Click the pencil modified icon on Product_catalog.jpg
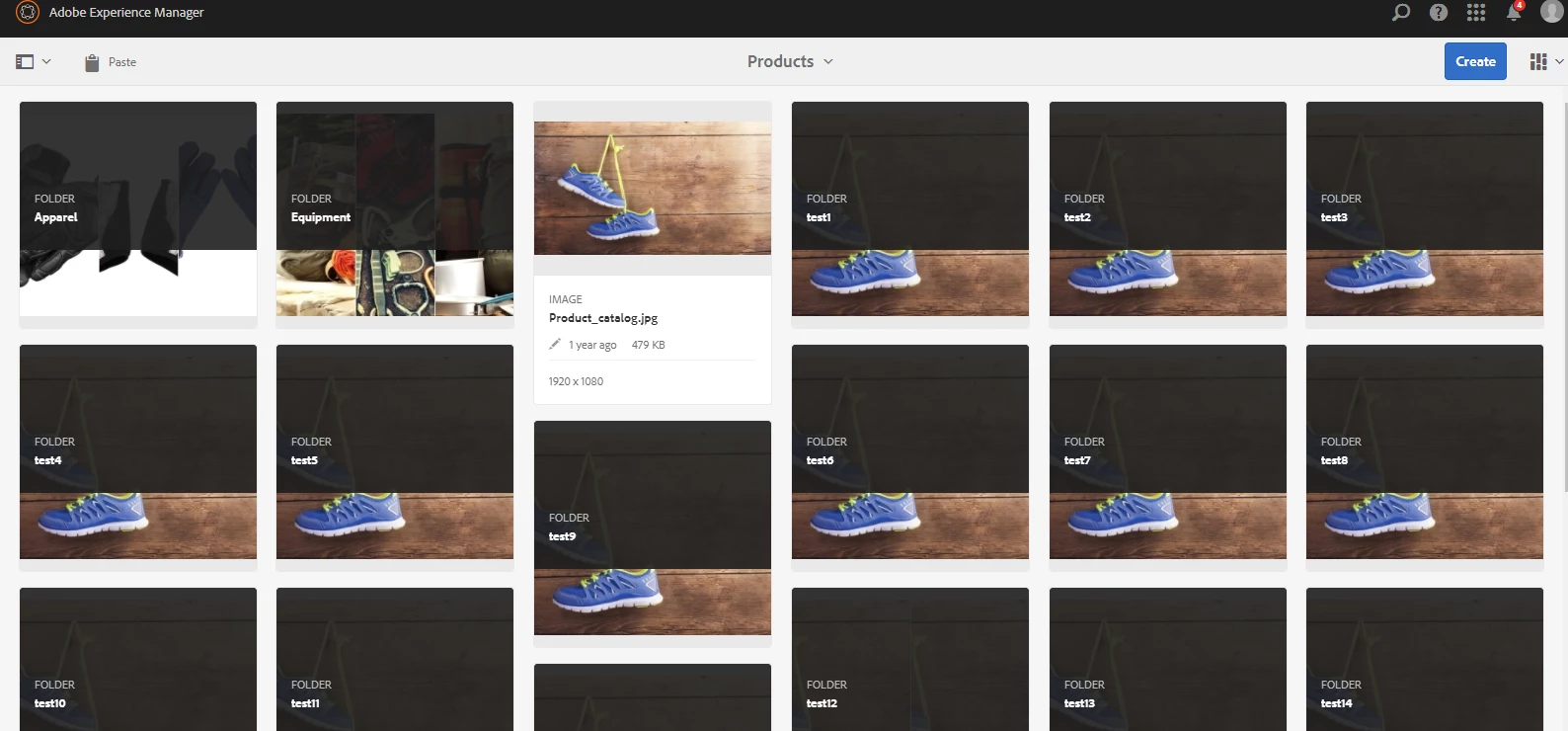This screenshot has width=1568, height=731. 555,344
